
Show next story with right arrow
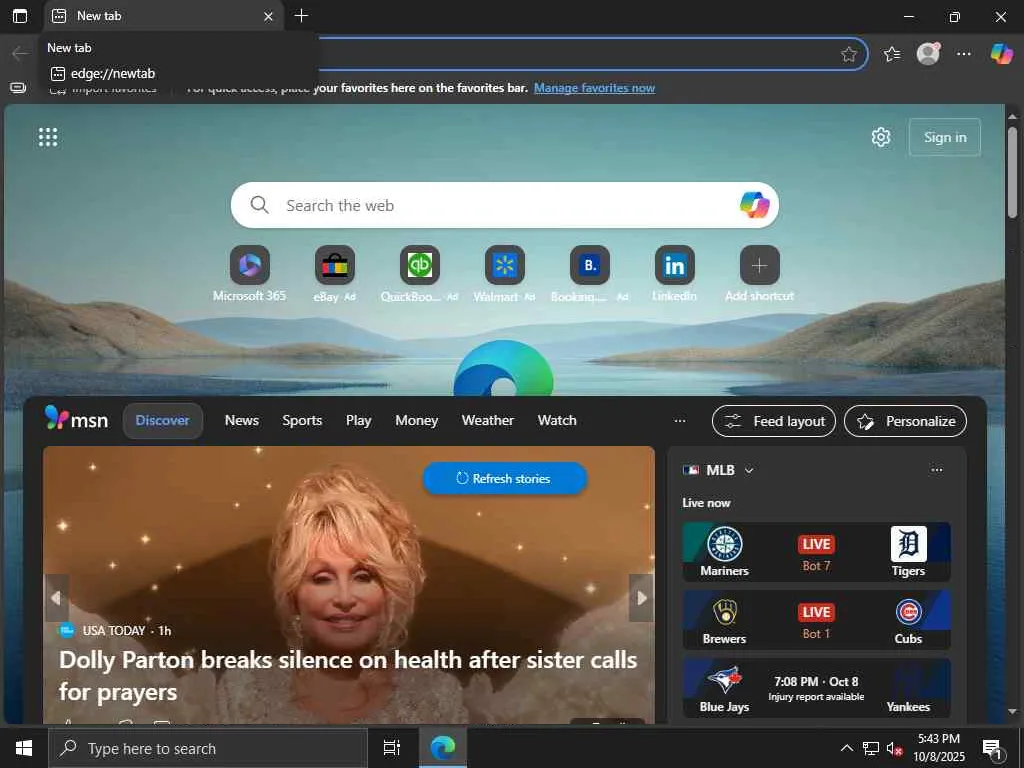point(641,598)
